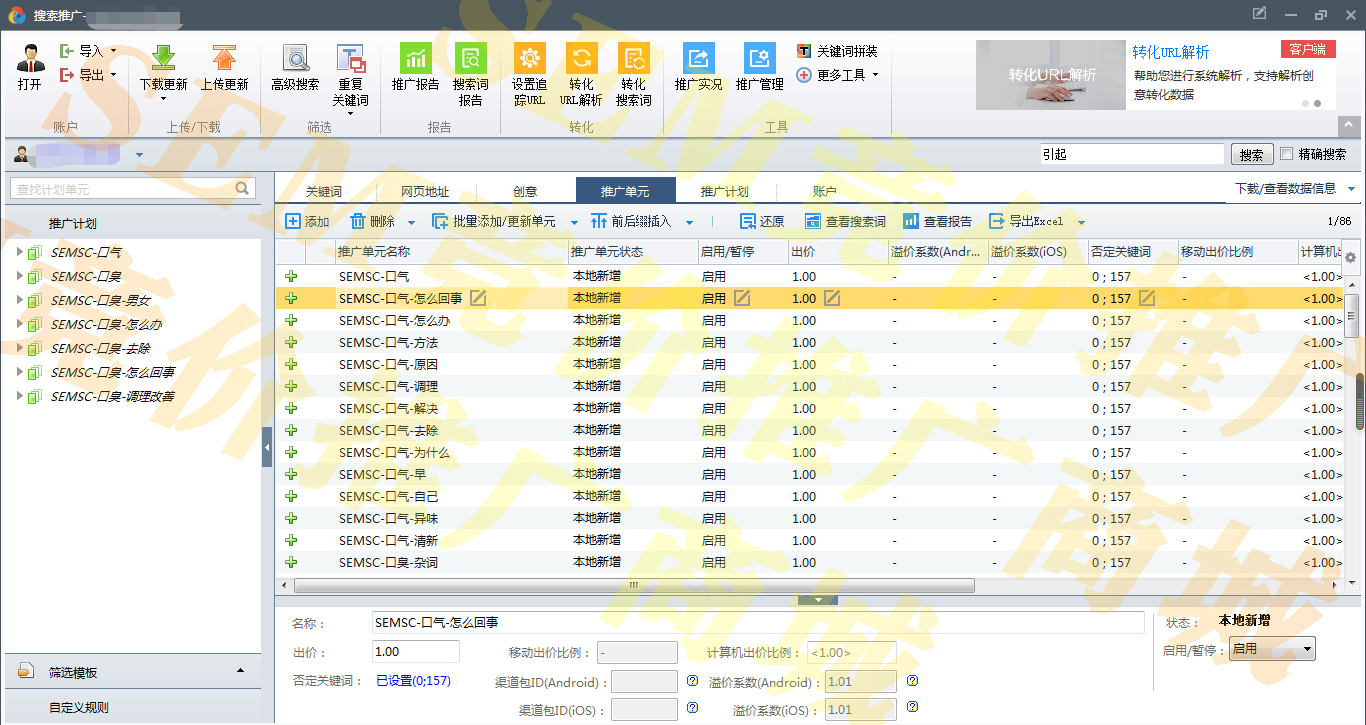
Task: Open 高级搜索 advanced search tool
Action: coord(295,59)
